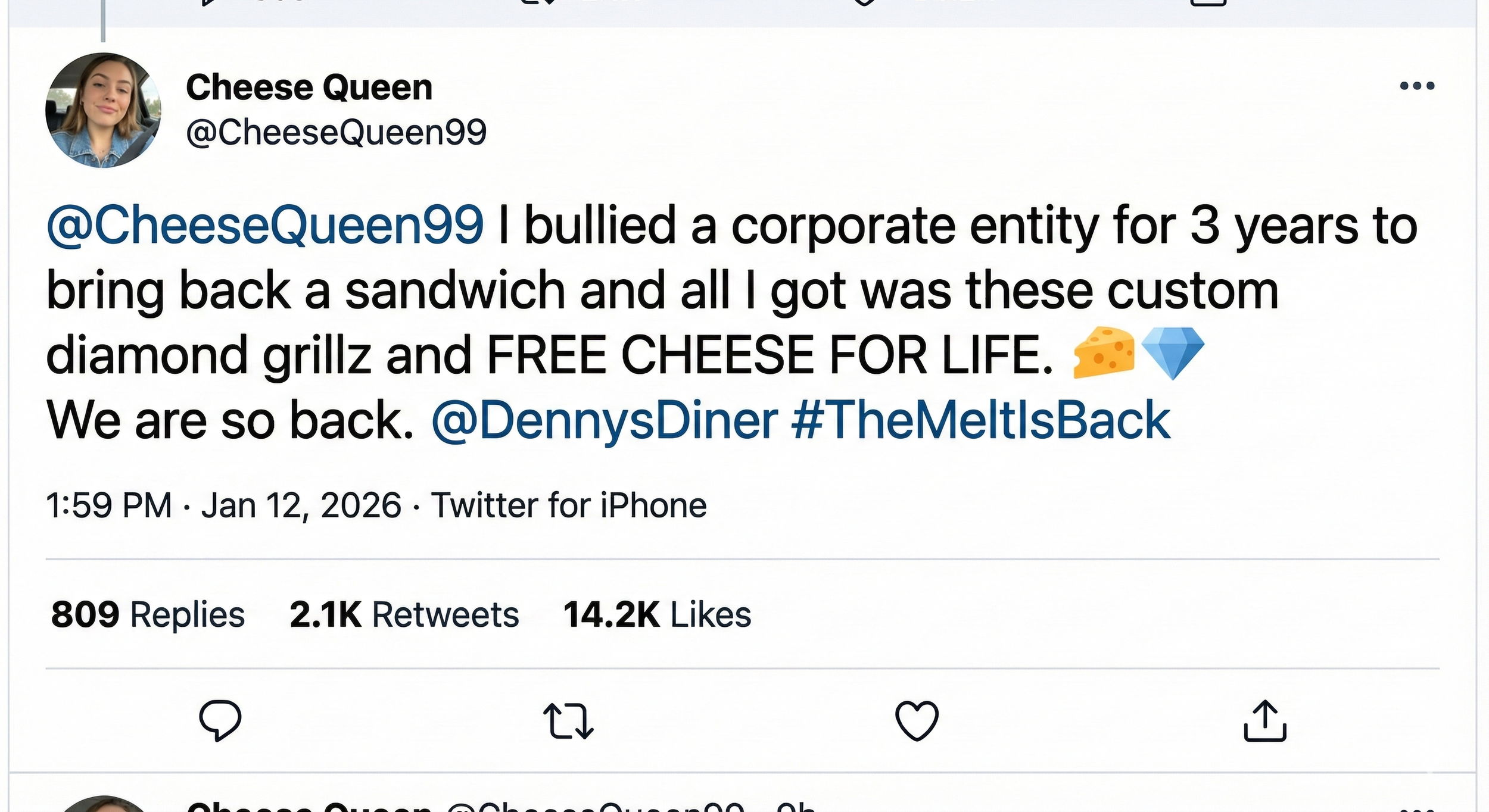The height and width of the screenshot is (812, 1489).
Task: Open the Cheese Queen display name
Action: (x=309, y=88)
